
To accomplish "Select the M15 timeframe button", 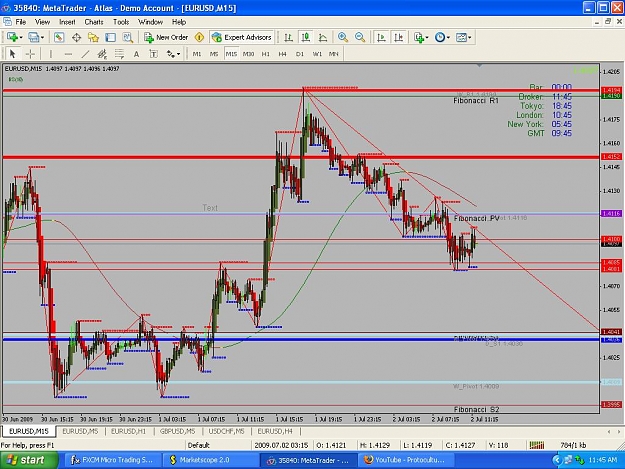I will click(x=231, y=54).
